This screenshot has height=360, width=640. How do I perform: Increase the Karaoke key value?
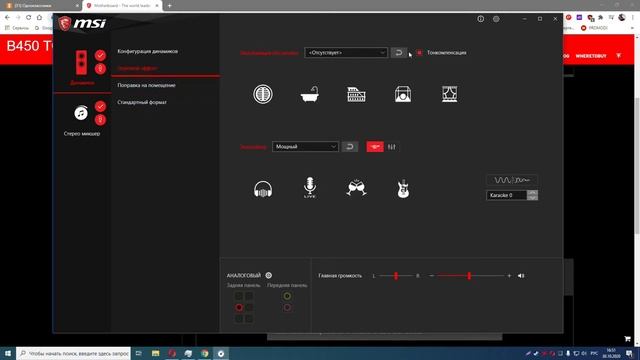pyautogui.click(x=532, y=193)
